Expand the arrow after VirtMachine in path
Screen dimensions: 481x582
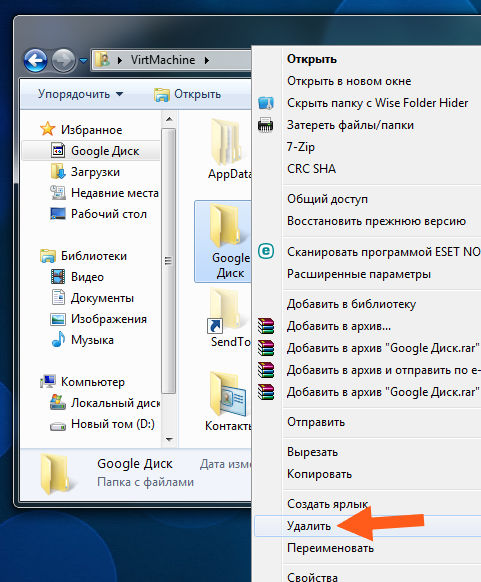coord(207,60)
